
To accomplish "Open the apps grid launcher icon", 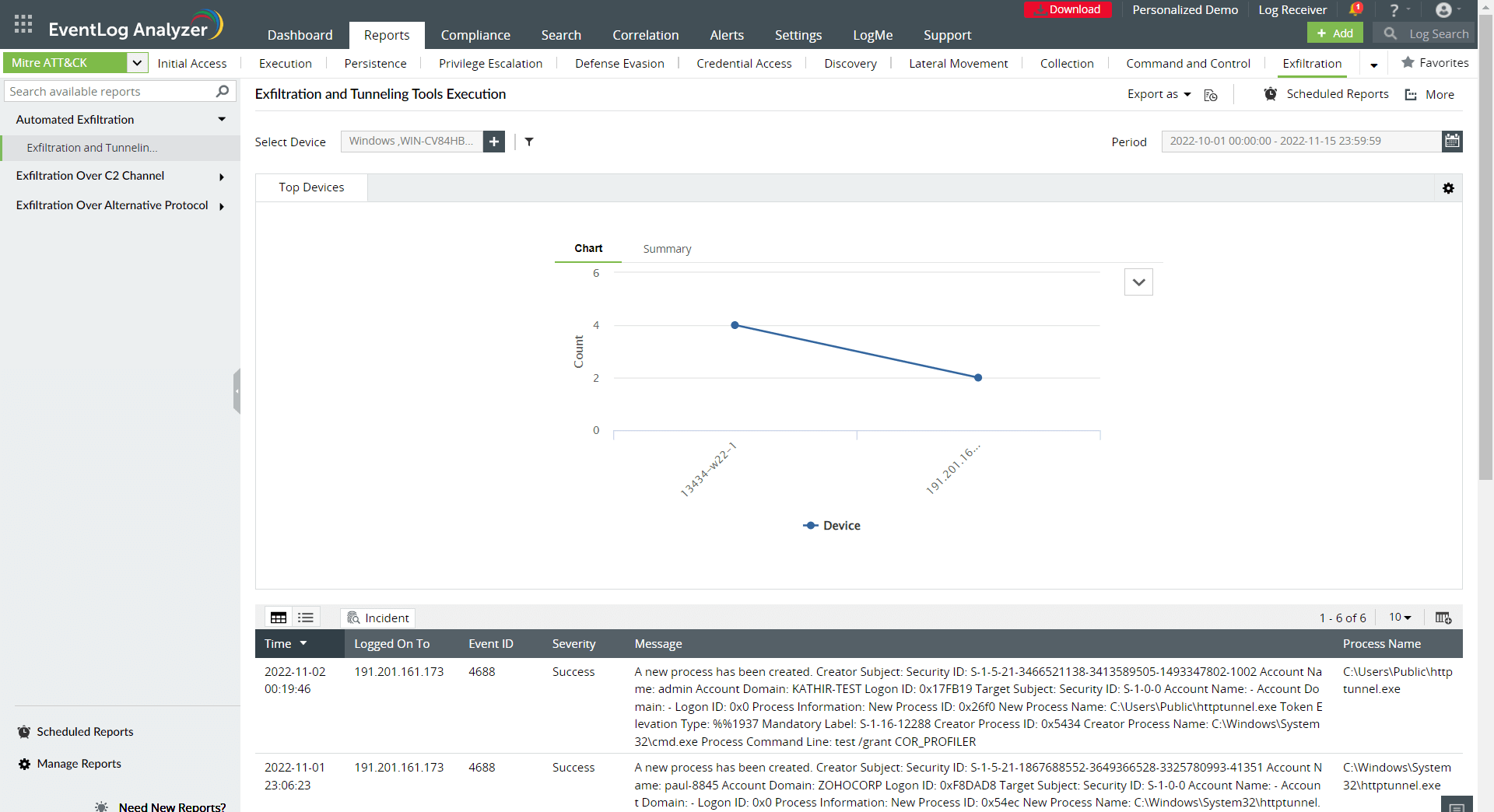I will pos(23,24).
